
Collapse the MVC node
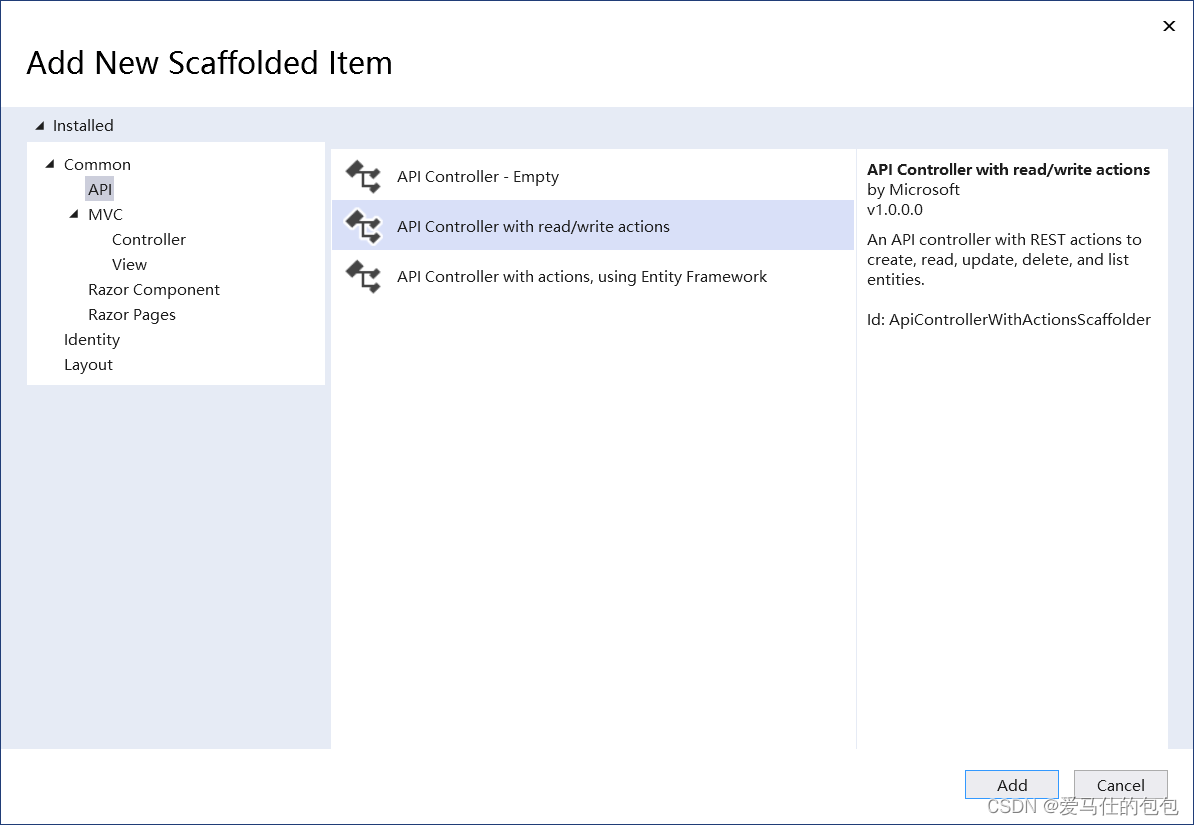74,213
